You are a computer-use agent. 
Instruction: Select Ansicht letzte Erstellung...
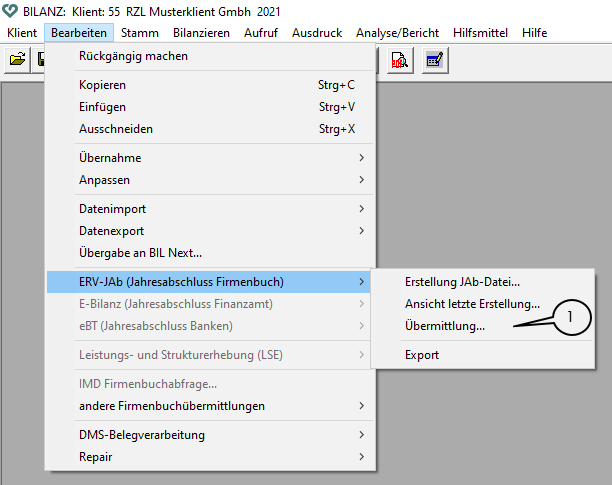click(472, 304)
